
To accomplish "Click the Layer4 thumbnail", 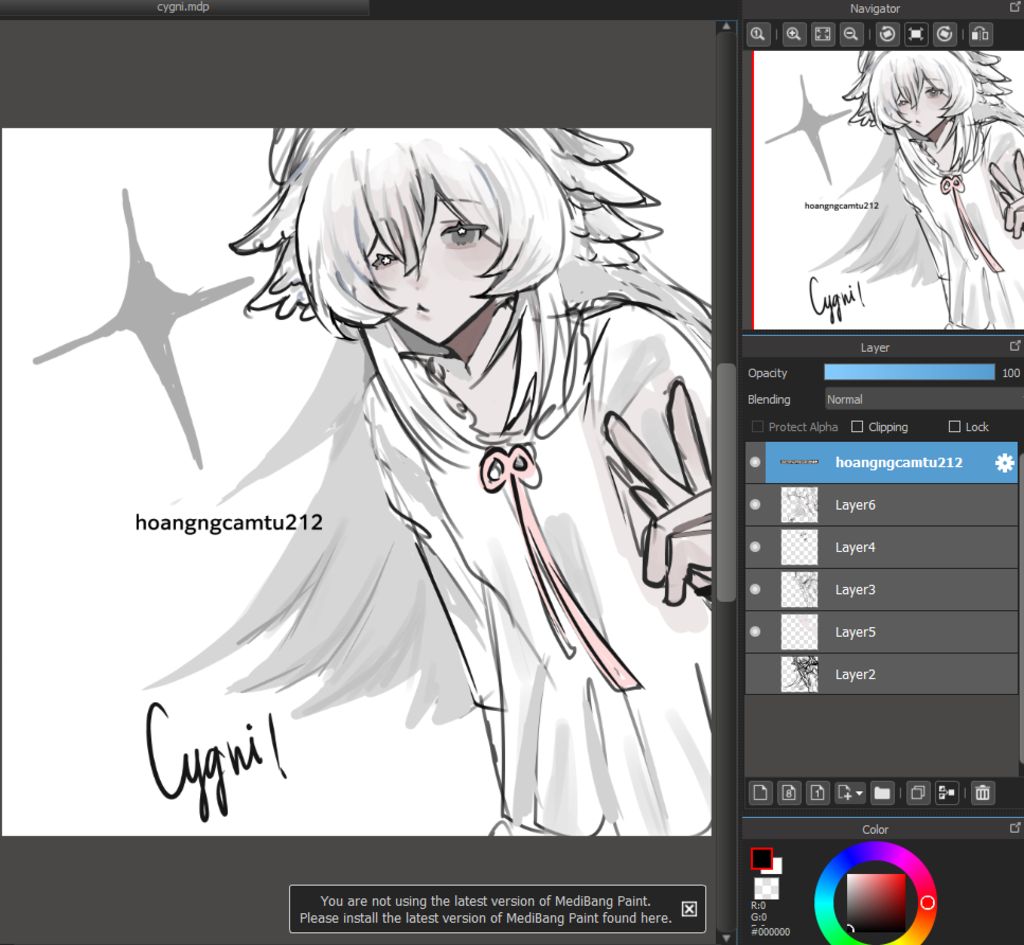I will pos(799,547).
